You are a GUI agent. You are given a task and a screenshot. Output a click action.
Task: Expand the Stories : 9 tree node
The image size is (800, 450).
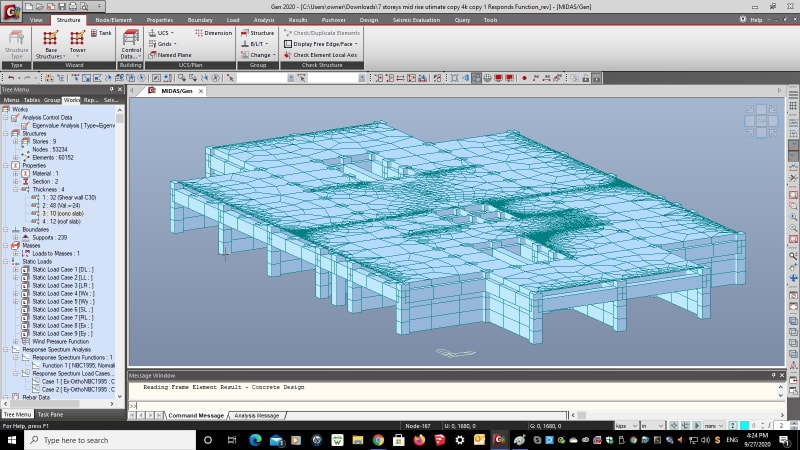[15, 141]
